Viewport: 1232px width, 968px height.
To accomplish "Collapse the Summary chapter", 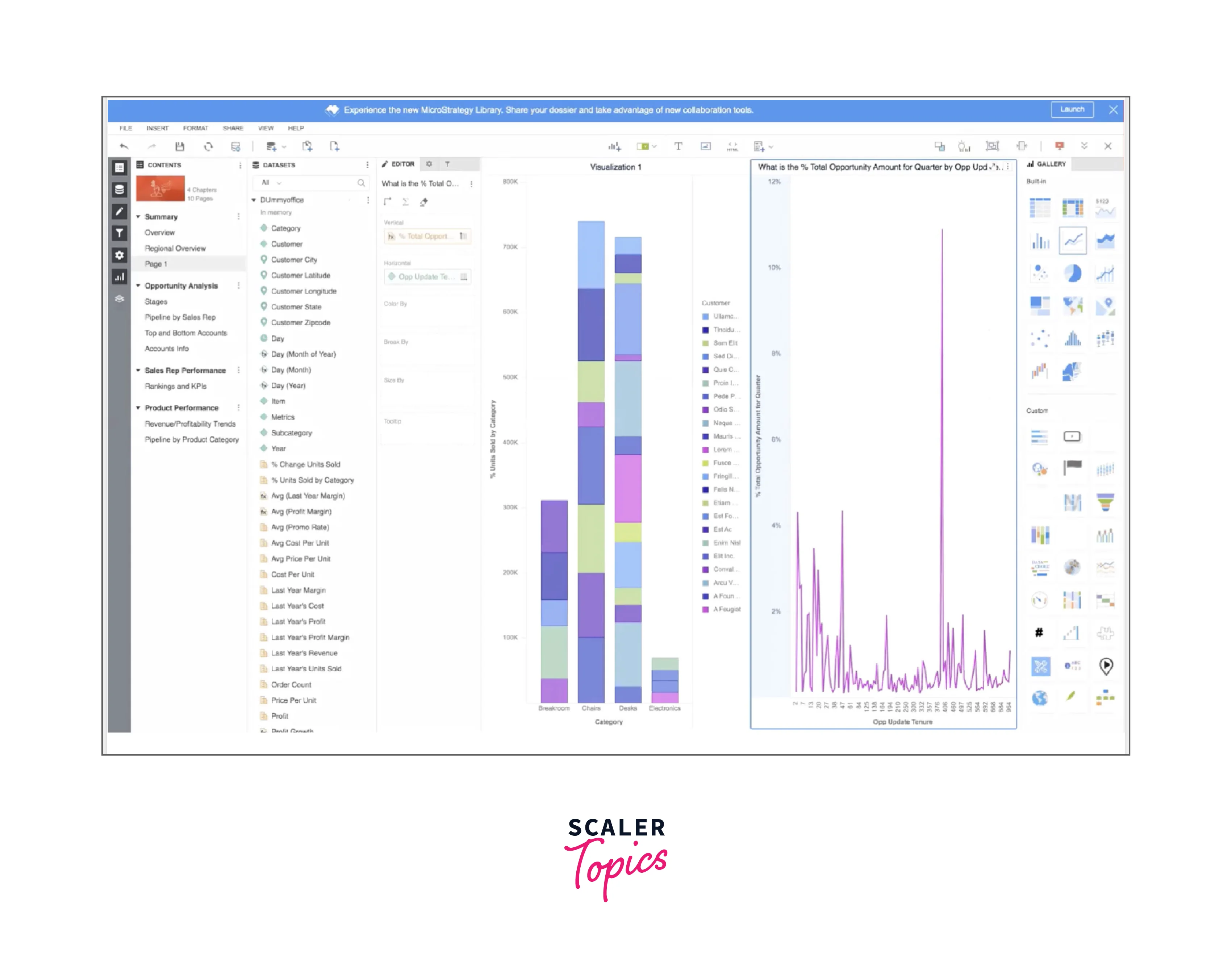I will [138, 217].
